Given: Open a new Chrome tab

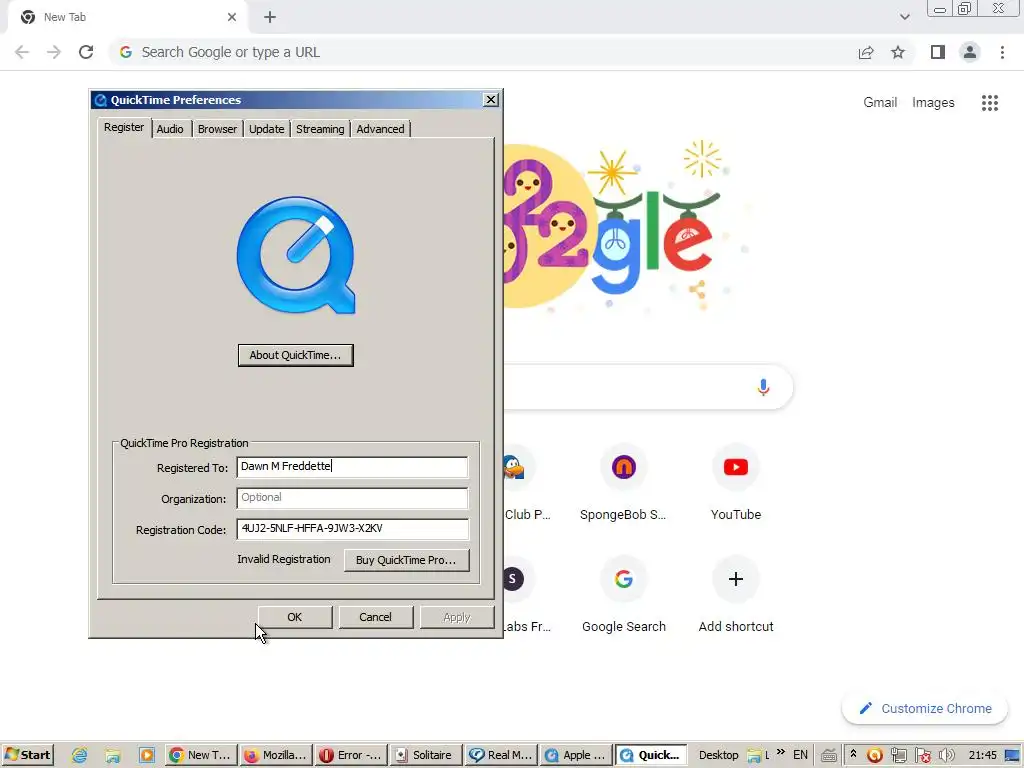Looking at the screenshot, I should coord(270,18).
